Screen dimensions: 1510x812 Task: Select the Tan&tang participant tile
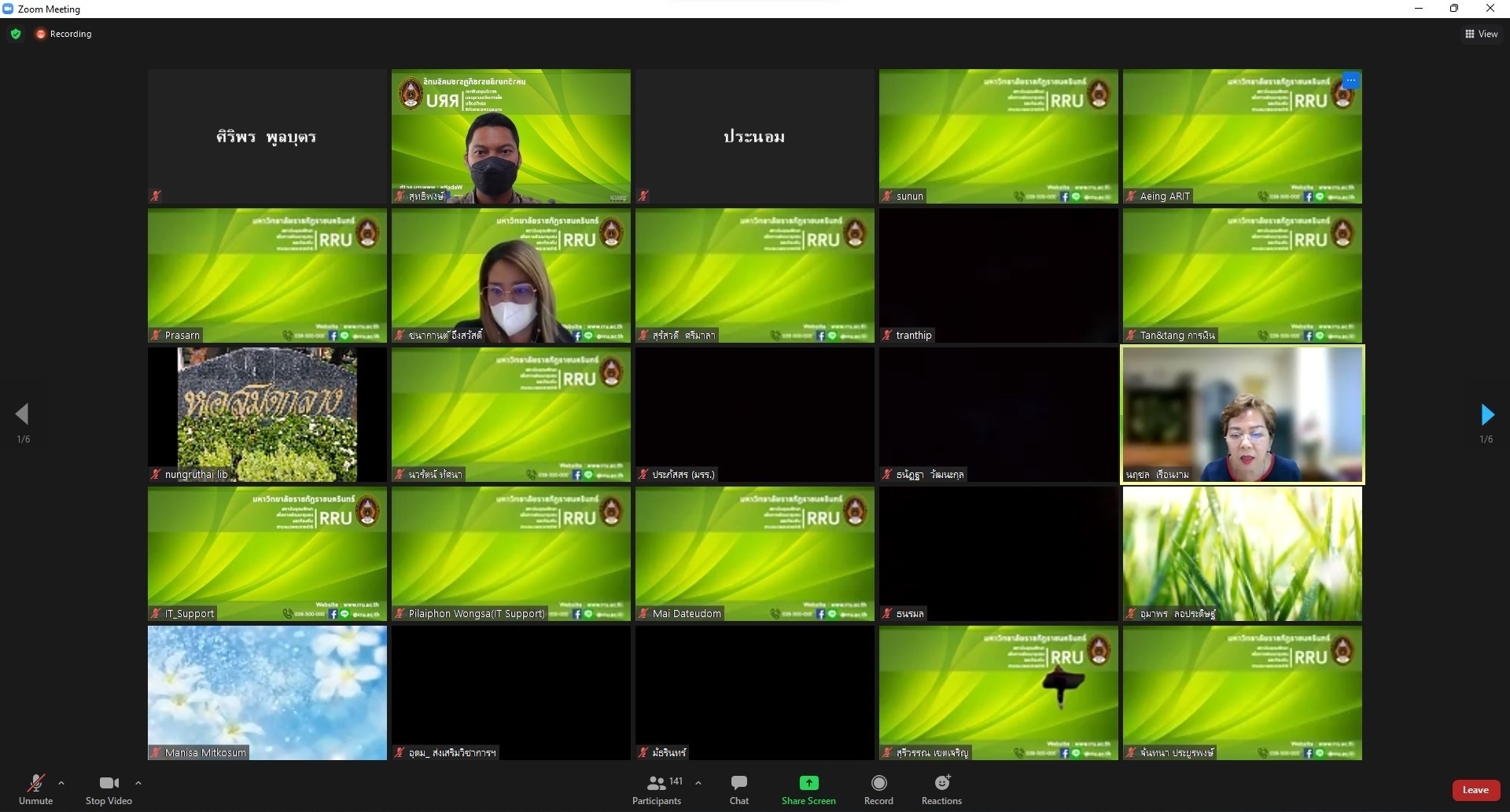1243,276
